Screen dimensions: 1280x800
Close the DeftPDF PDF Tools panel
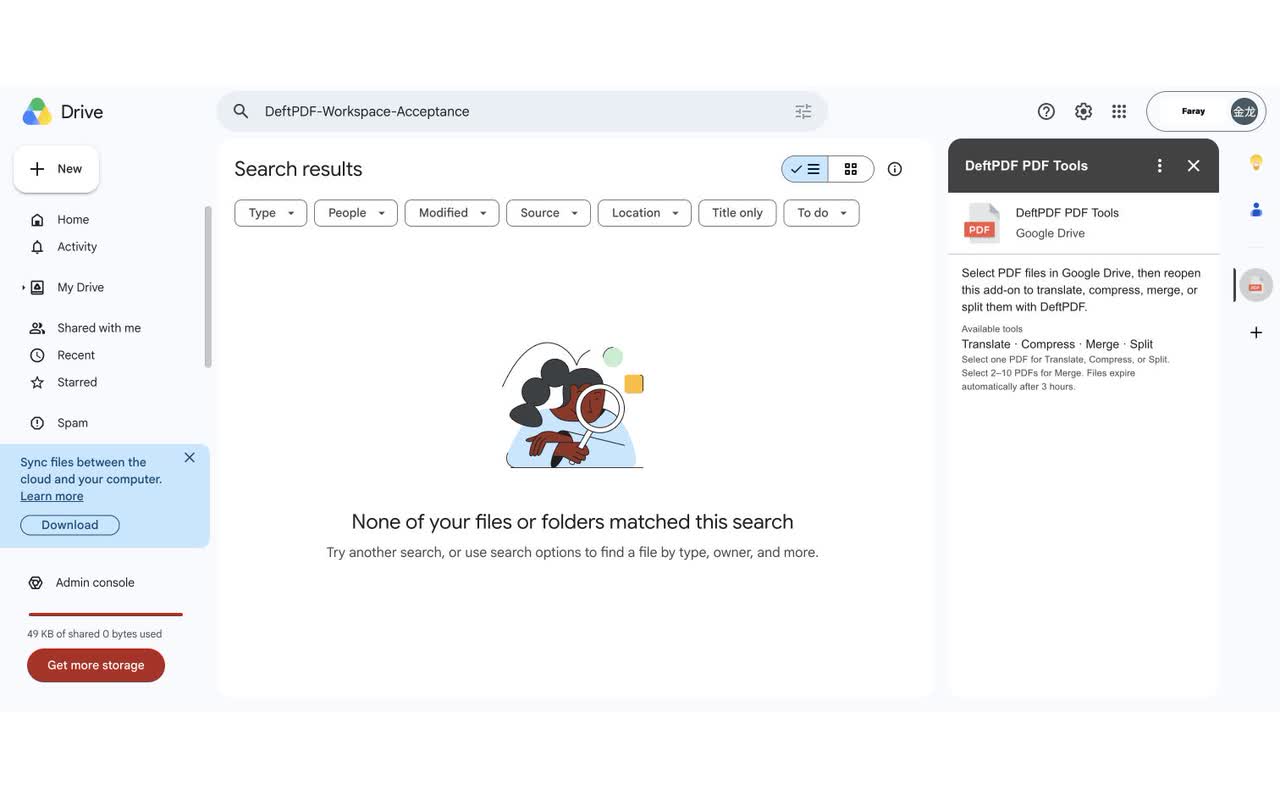1193,166
